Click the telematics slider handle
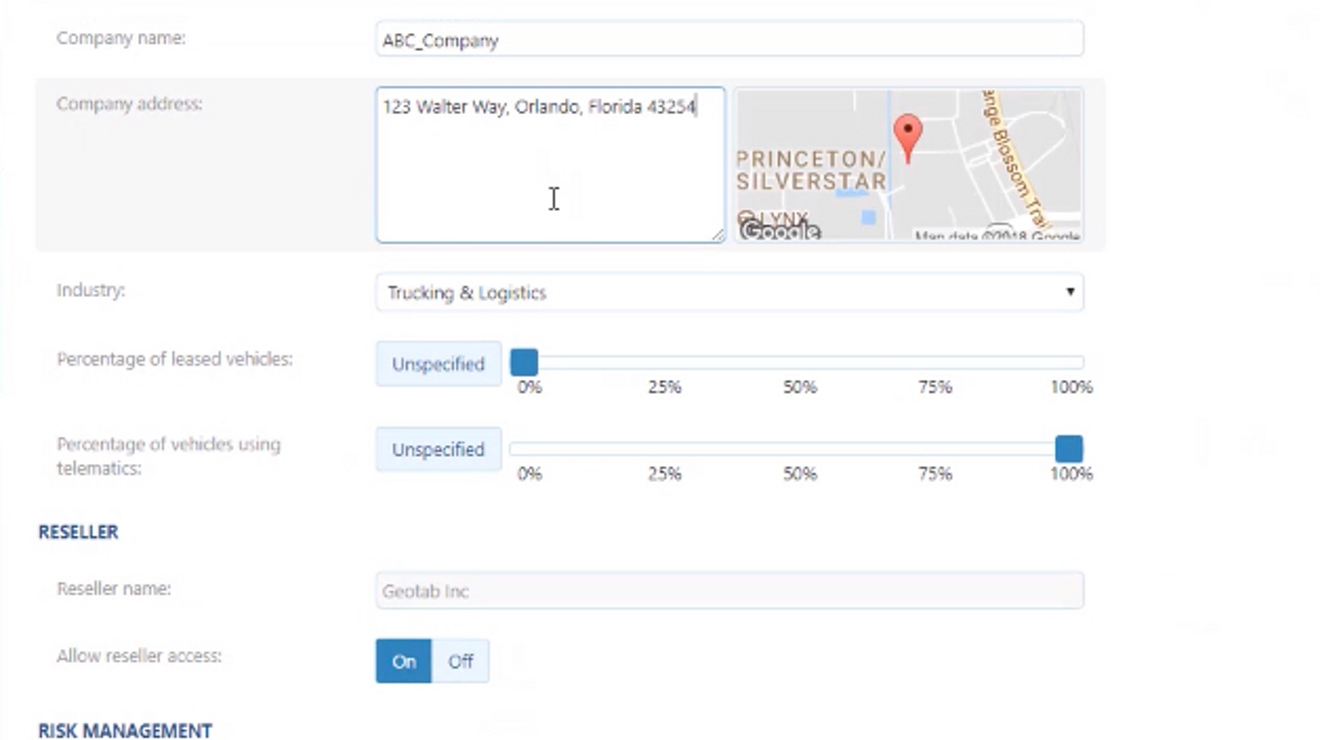The image size is (1320, 740). pyautogui.click(x=1068, y=449)
